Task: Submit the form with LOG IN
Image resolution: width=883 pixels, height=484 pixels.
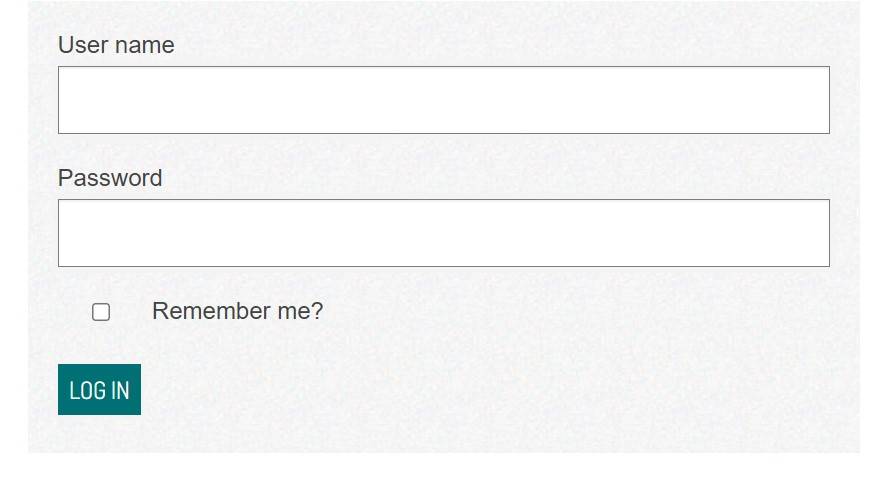Action: pos(99,390)
